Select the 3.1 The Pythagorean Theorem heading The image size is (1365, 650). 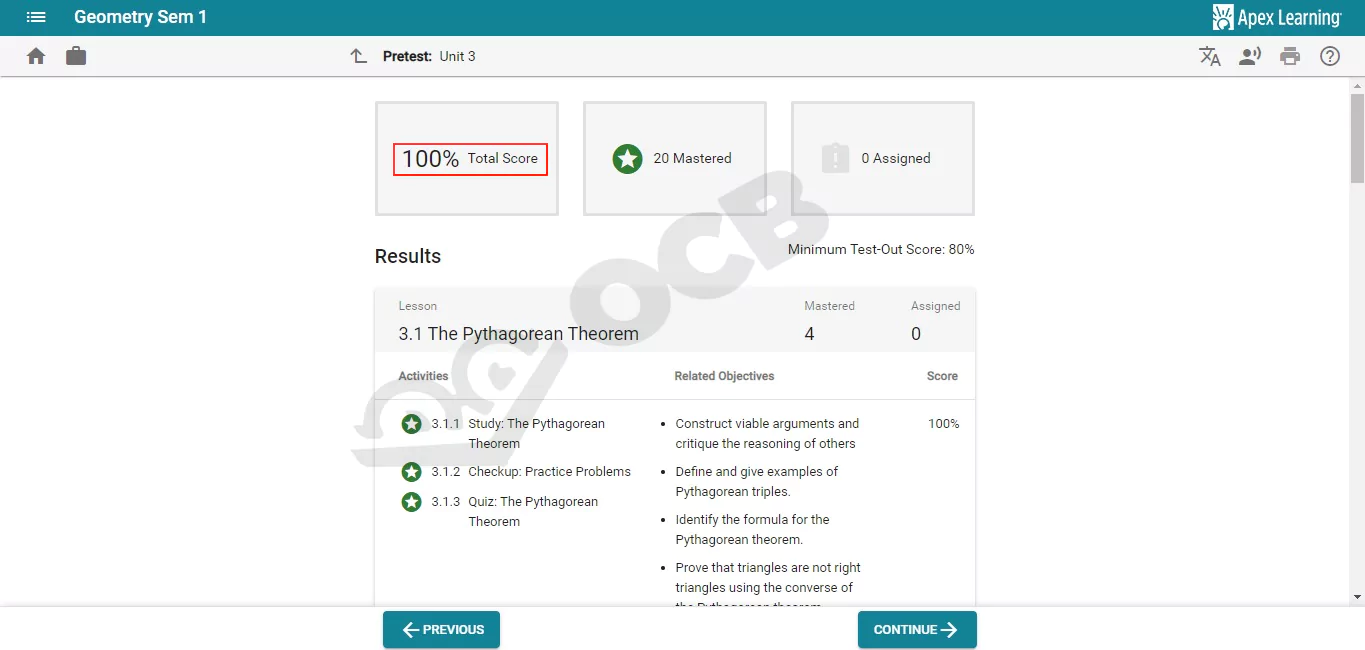[x=518, y=334]
